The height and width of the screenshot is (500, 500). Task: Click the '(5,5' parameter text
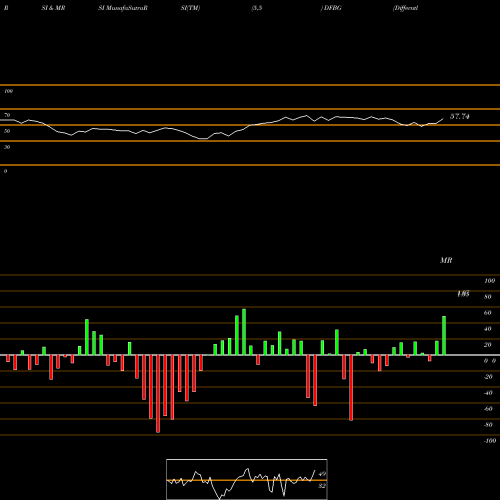coord(257,8)
